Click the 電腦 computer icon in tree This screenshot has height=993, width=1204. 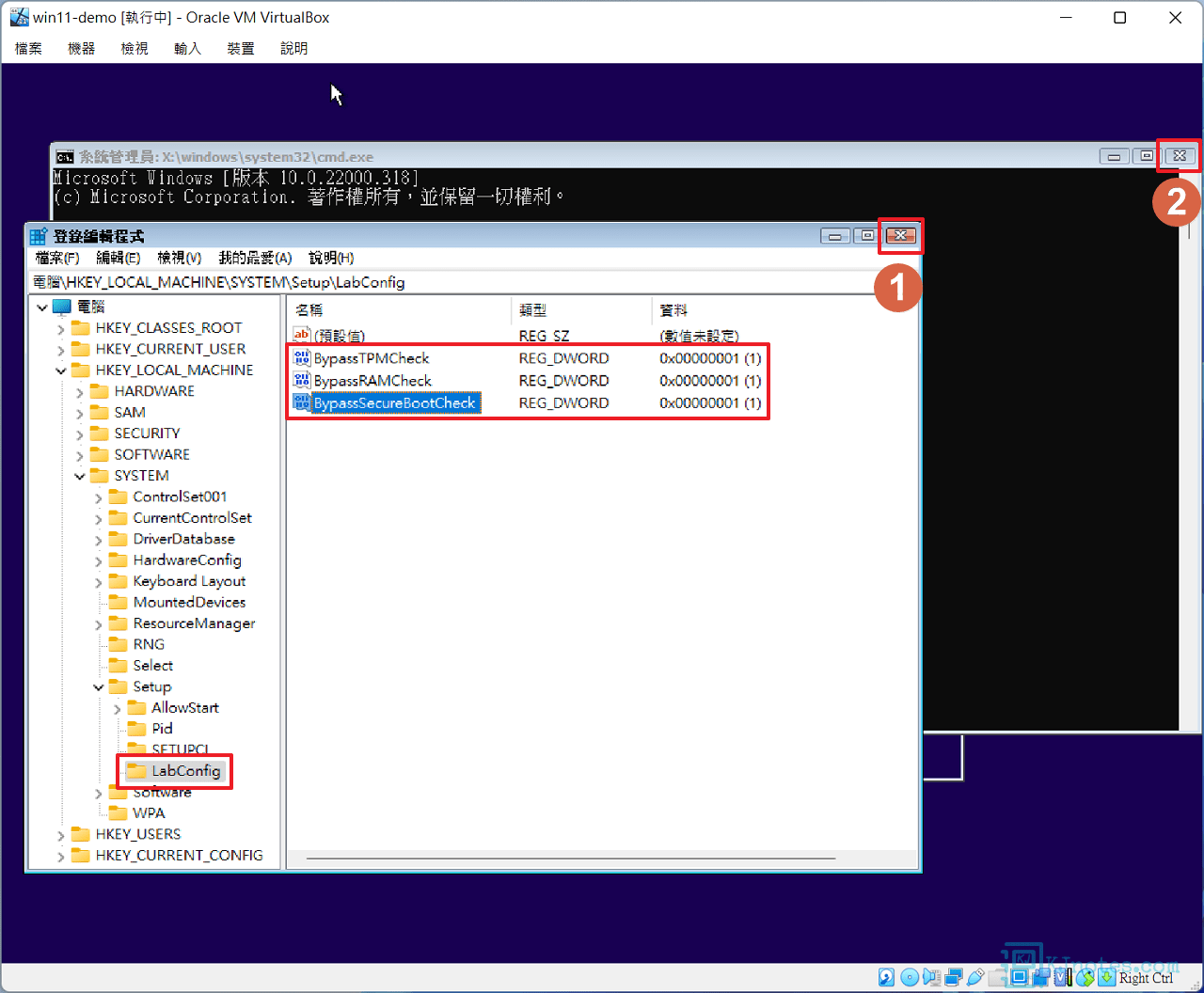point(61,307)
